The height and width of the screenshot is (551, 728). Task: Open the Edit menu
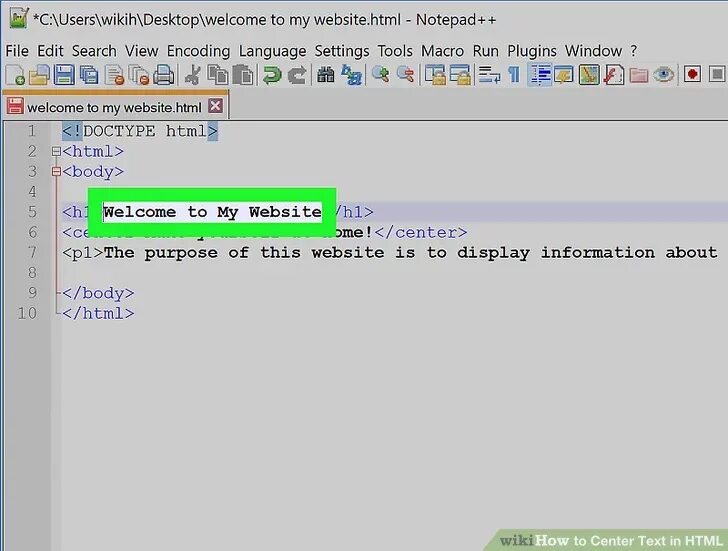point(50,51)
